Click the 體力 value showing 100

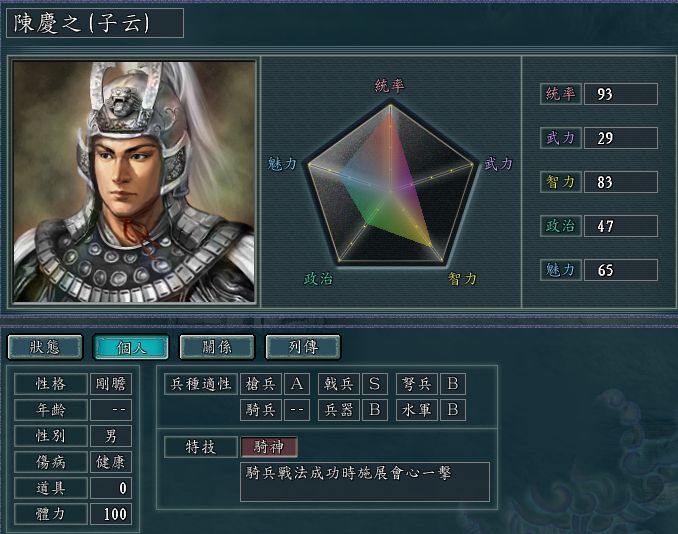111,514
